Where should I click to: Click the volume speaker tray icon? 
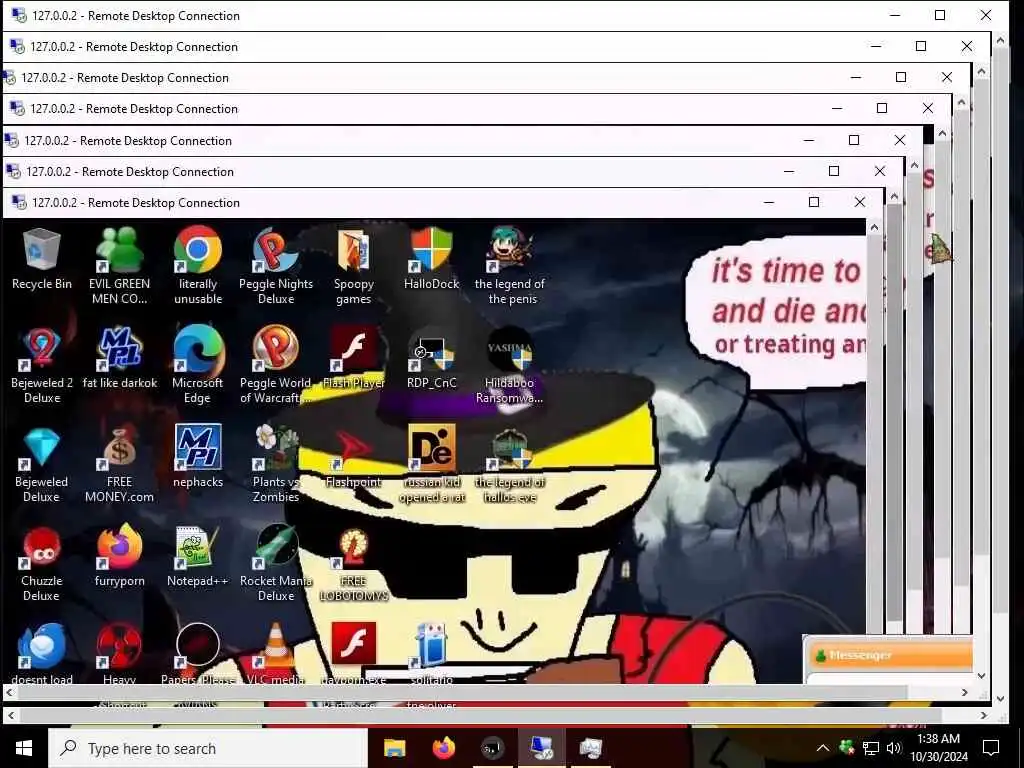coord(893,748)
